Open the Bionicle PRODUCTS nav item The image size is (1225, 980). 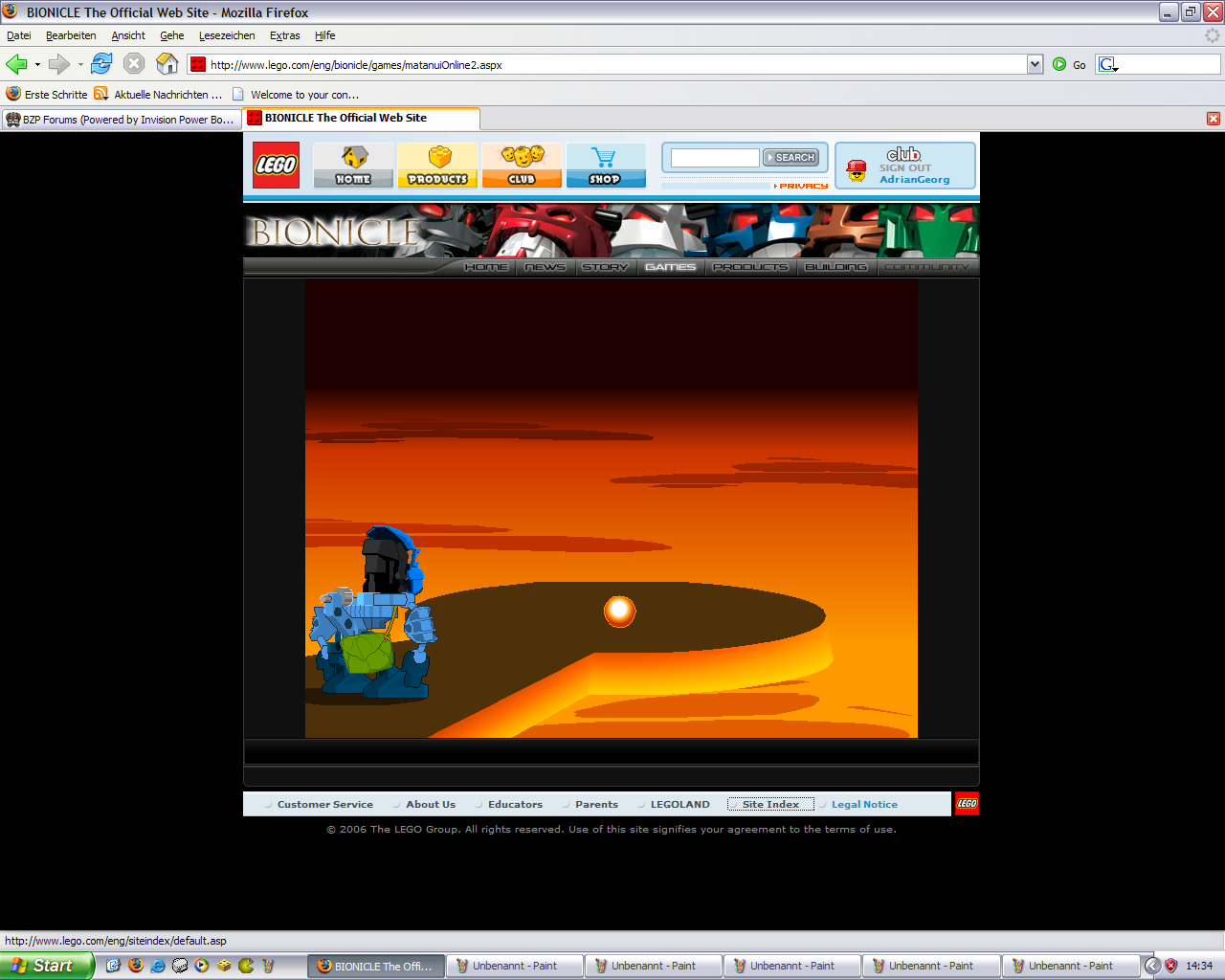pyautogui.click(x=750, y=267)
